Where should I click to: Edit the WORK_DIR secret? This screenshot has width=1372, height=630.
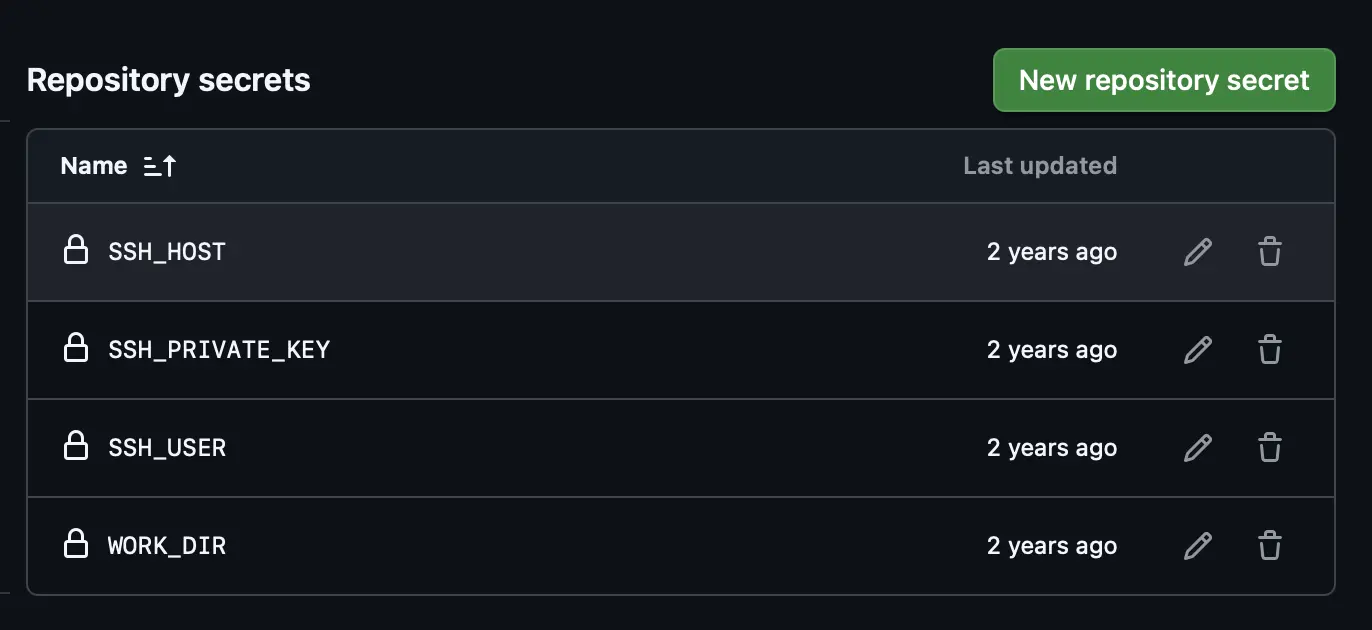1197,546
